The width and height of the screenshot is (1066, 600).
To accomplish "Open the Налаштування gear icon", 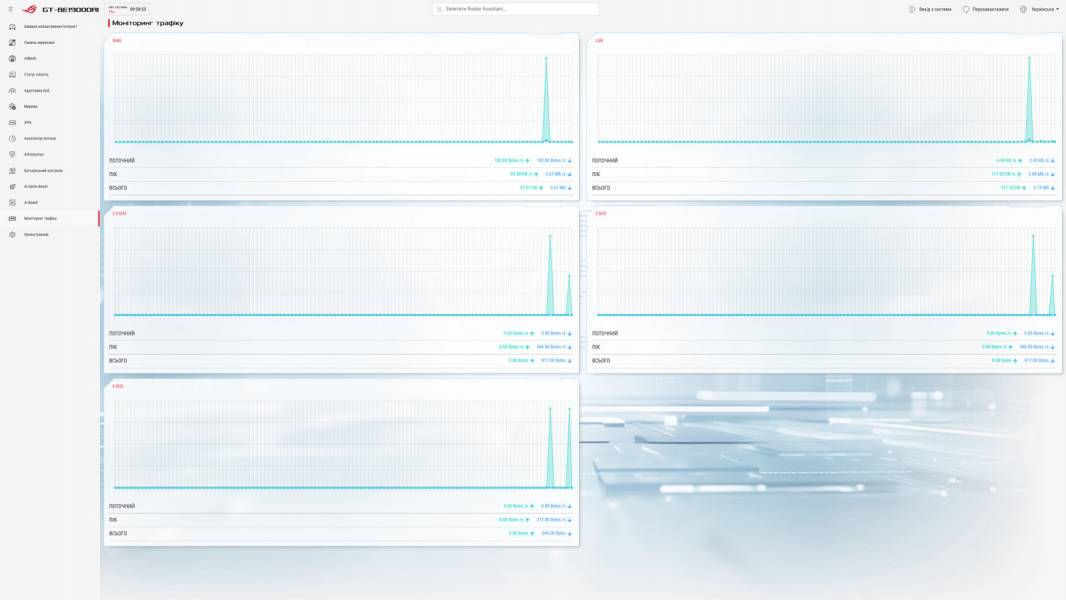I will pos(12,234).
